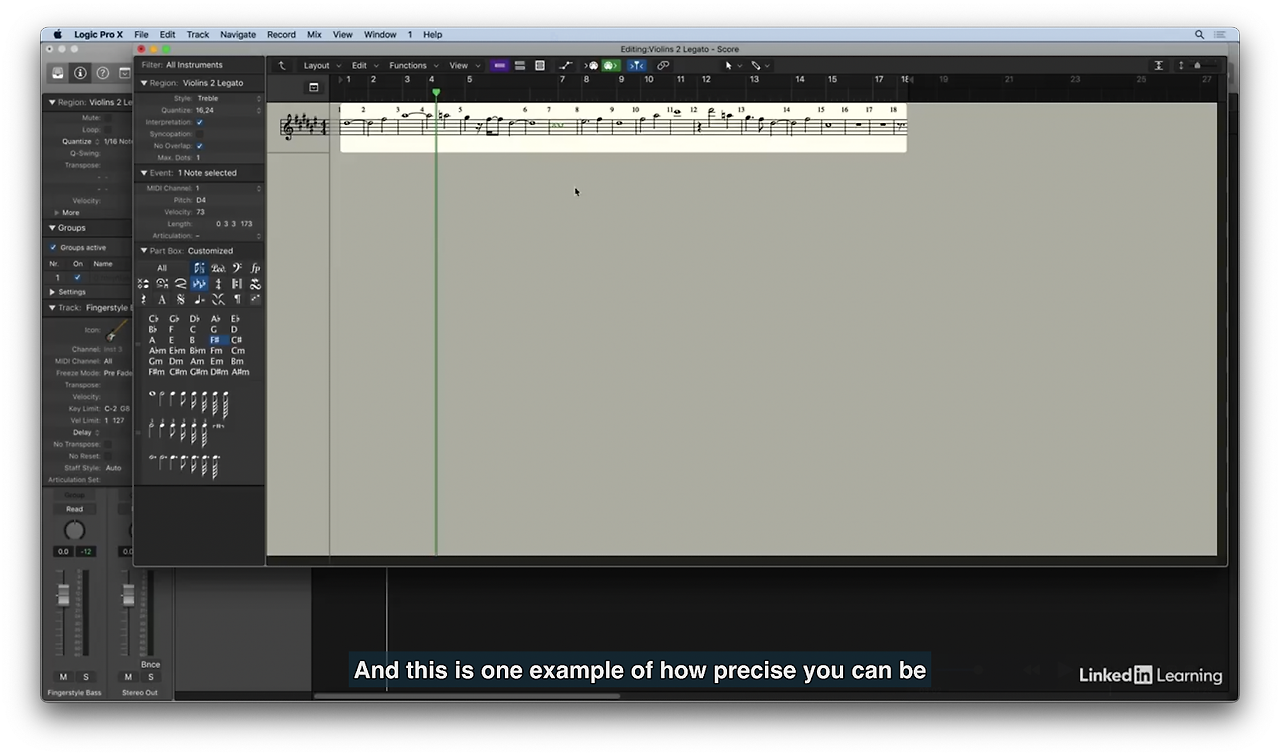Adjust the Fingerstyle Bass volume fader
The image size is (1280, 756).
pyautogui.click(x=64, y=595)
